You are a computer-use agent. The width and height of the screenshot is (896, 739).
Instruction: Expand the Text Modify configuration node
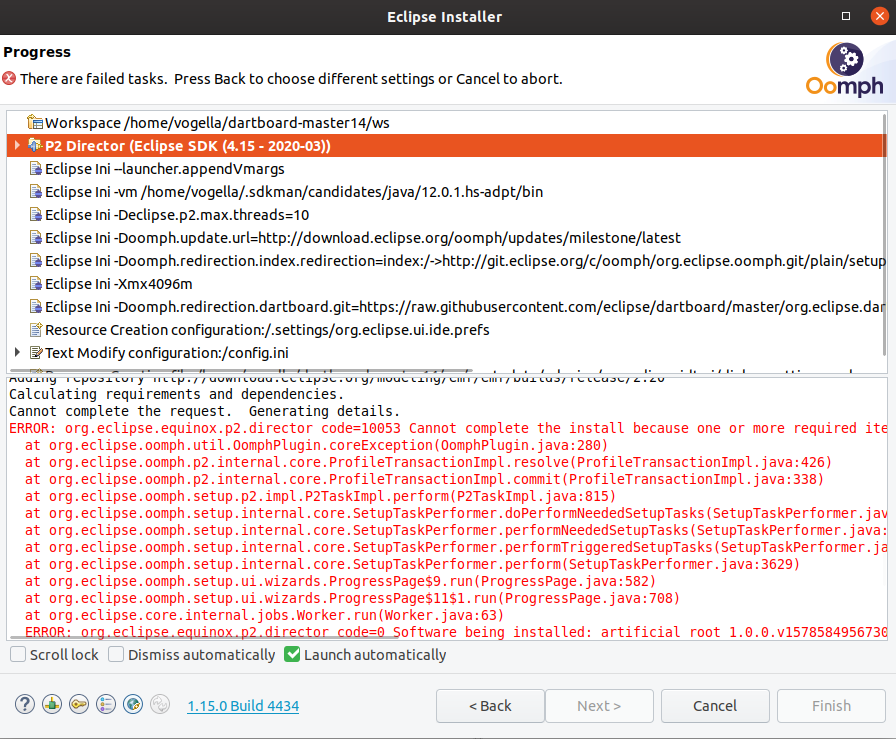pos(17,352)
